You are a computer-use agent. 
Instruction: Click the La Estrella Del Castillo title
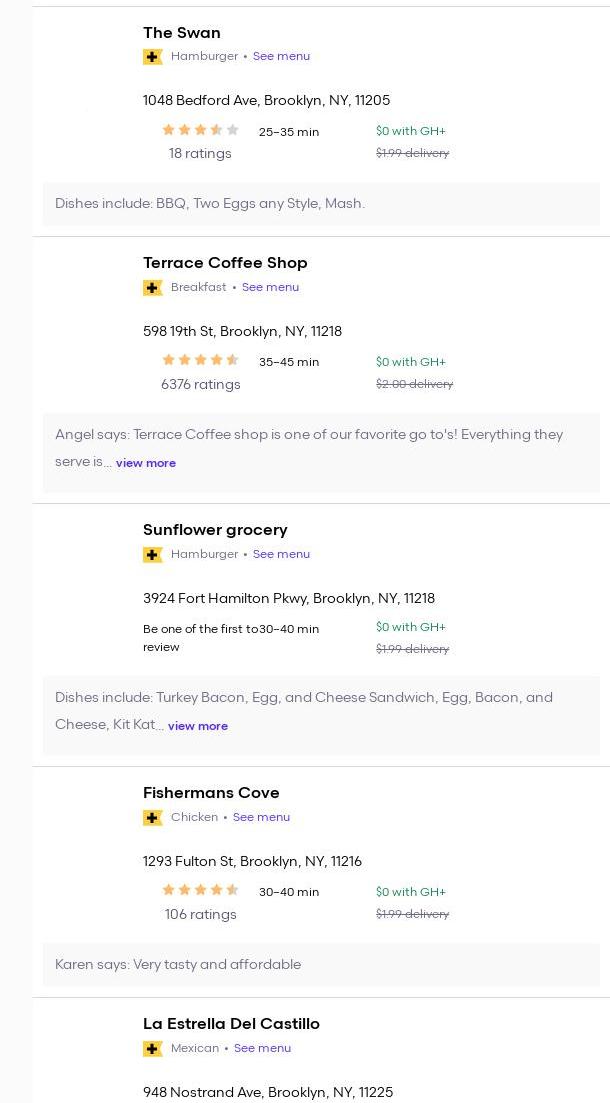point(231,1024)
